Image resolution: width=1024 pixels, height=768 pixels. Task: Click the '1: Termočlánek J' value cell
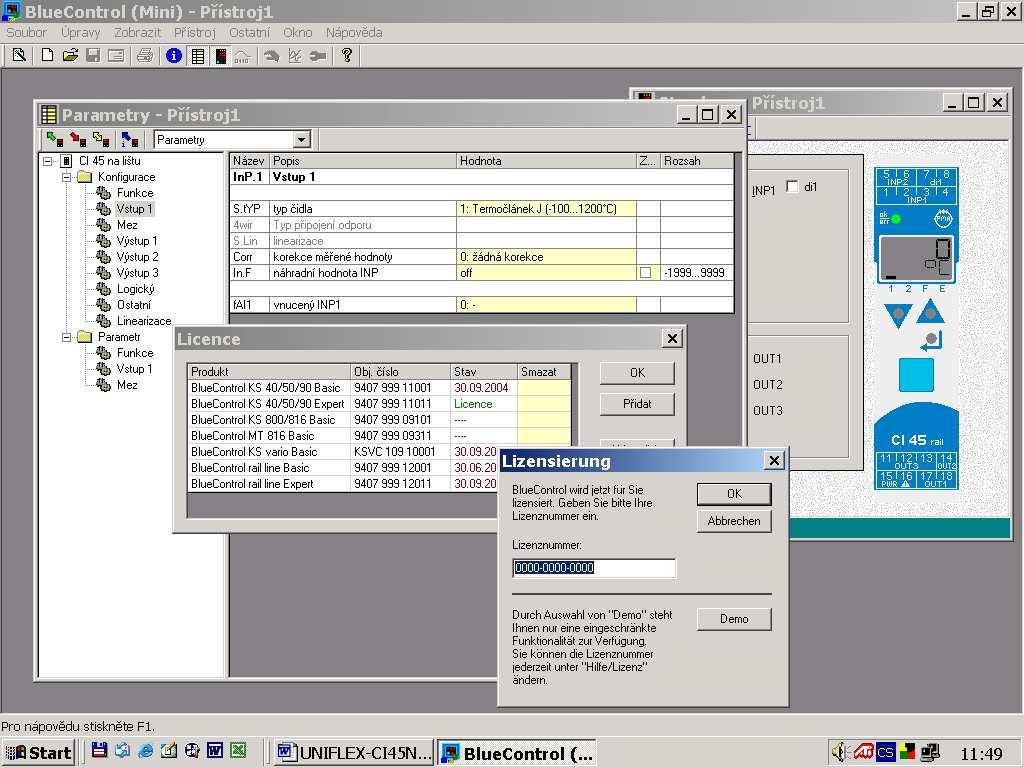(x=546, y=209)
